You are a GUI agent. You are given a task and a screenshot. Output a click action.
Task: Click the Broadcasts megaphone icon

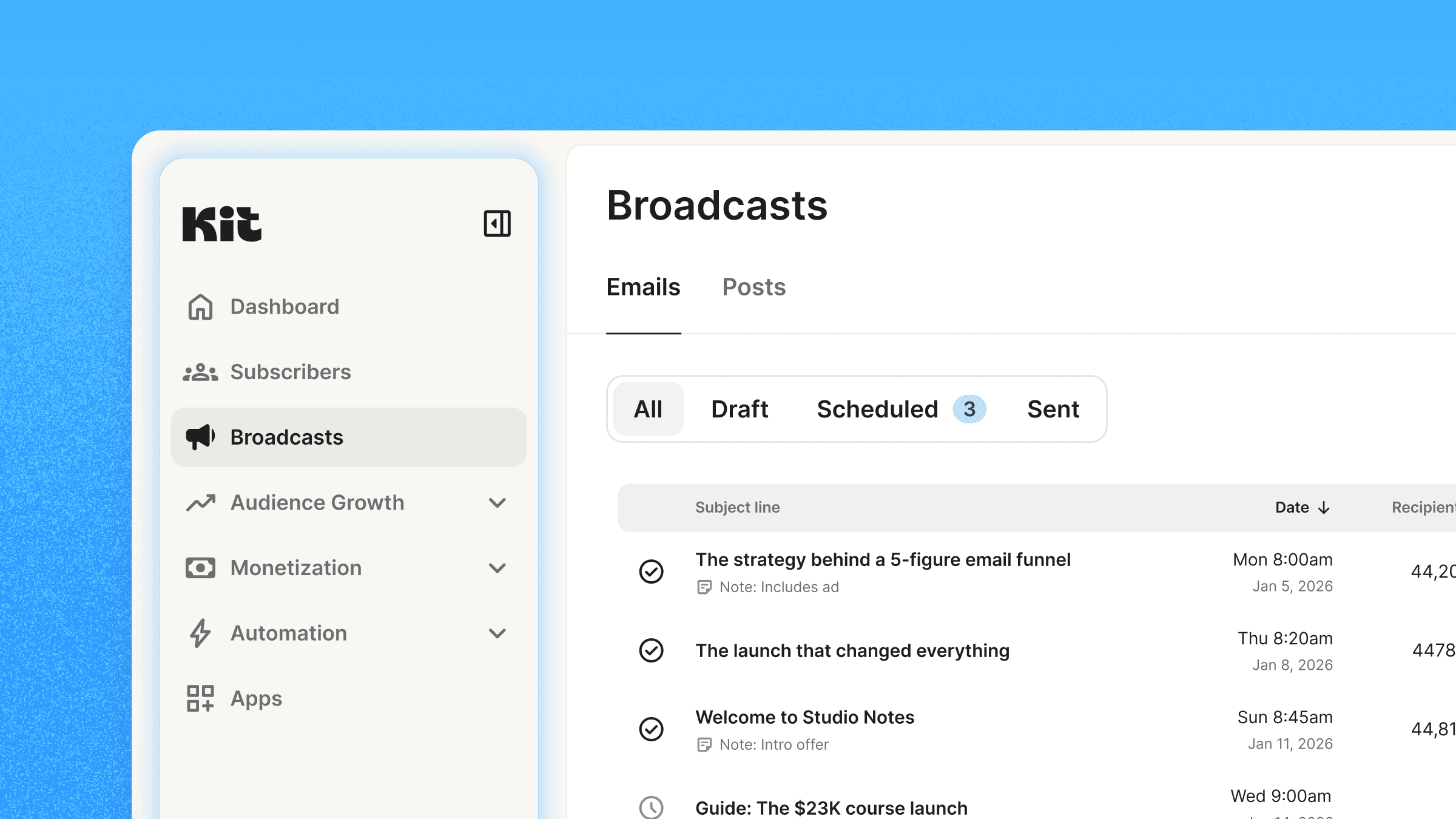click(200, 437)
